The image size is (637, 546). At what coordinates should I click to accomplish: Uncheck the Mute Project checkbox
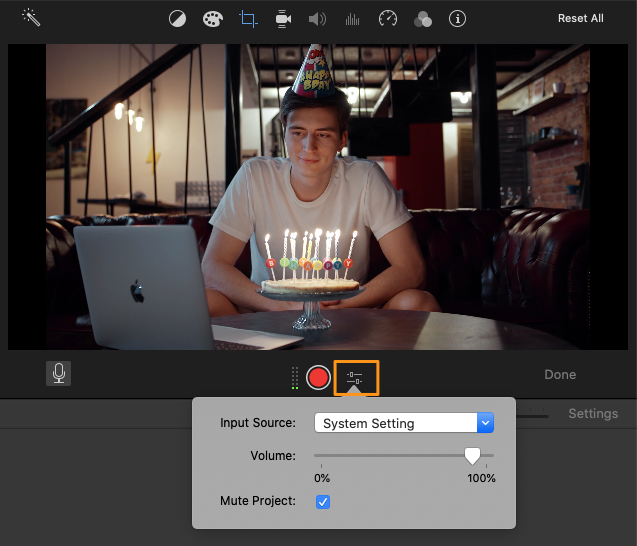323,501
